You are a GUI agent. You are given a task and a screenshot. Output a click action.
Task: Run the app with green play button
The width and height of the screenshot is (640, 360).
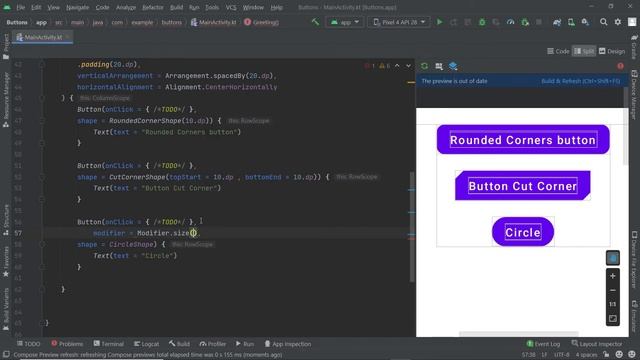click(440, 22)
